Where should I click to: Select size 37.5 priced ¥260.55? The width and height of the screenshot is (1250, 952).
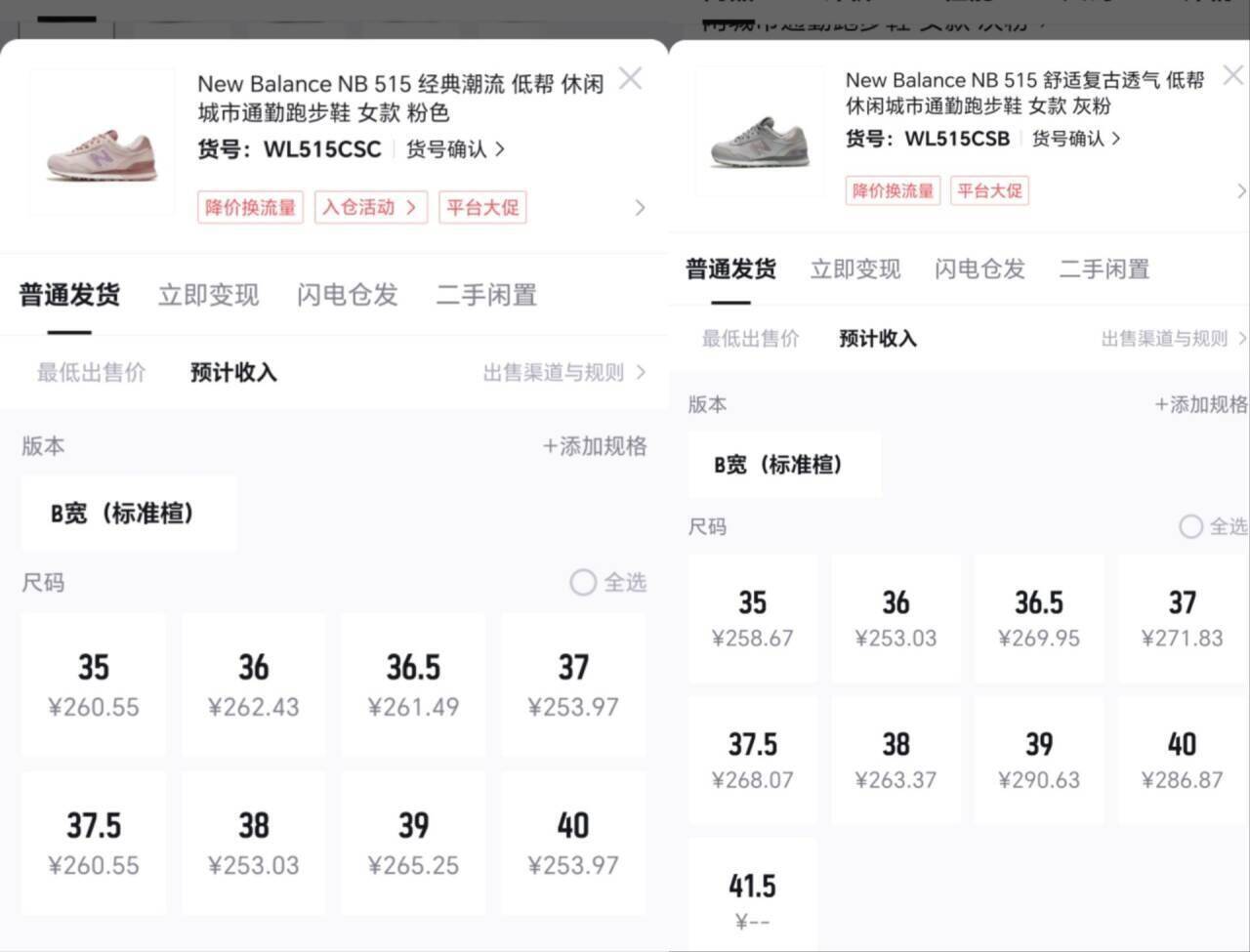click(x=93, y=844)
